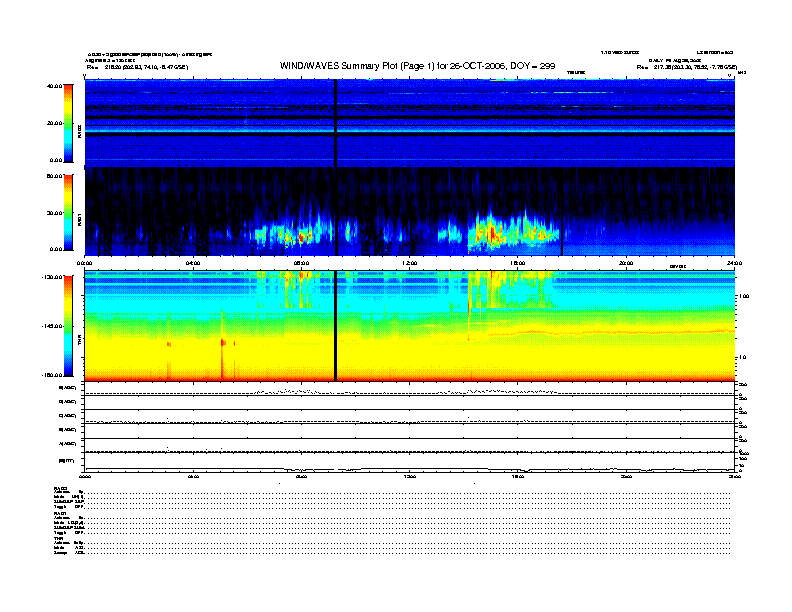792x612 pixels.
Task: Click the bright RAD1 emission near 15:00
Action: 492,233
